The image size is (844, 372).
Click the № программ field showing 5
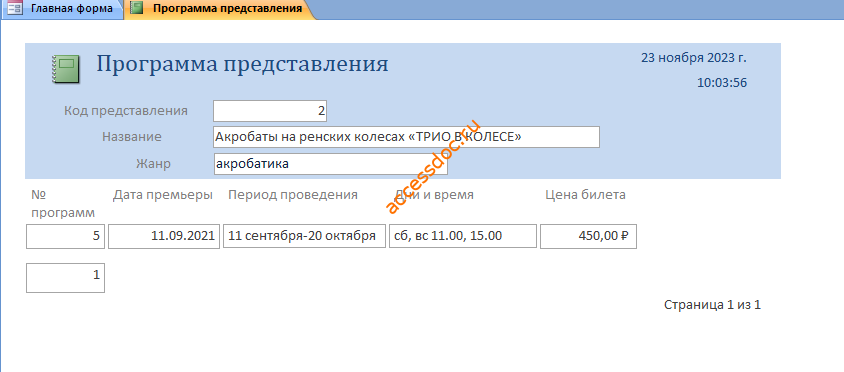point(65,236)
